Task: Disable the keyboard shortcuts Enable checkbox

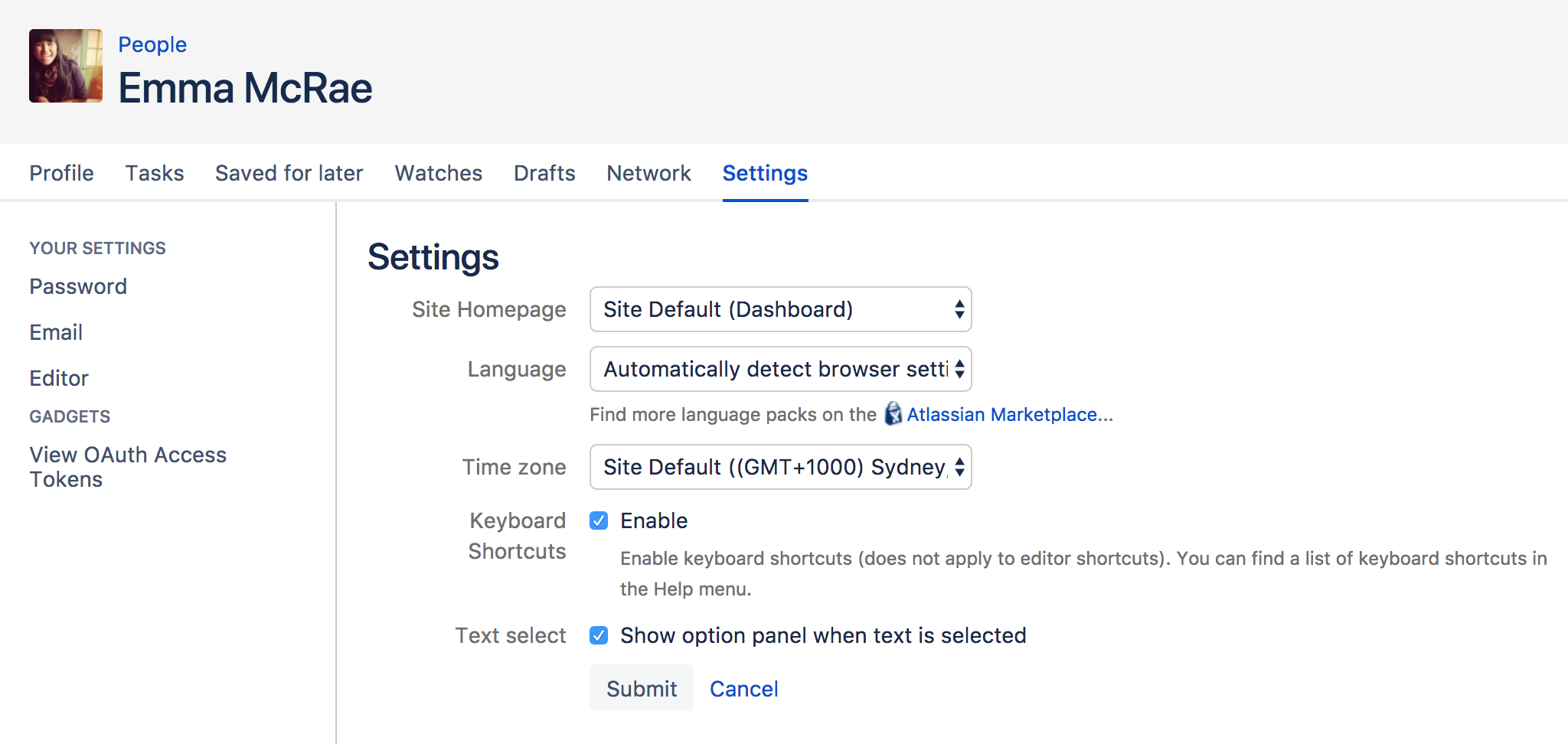Action: click(599, 520)
